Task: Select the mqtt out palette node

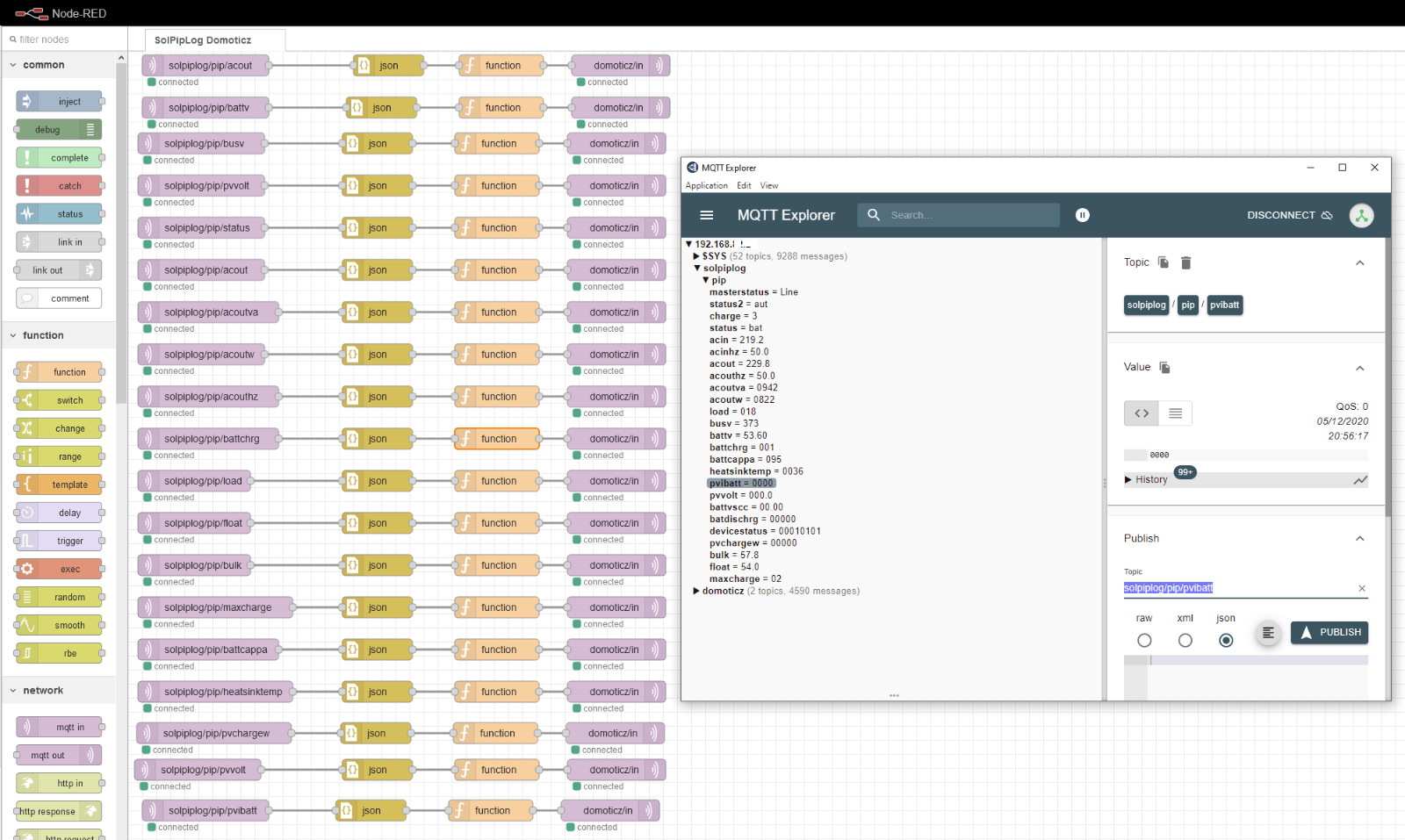Action: tap(59, 755)
